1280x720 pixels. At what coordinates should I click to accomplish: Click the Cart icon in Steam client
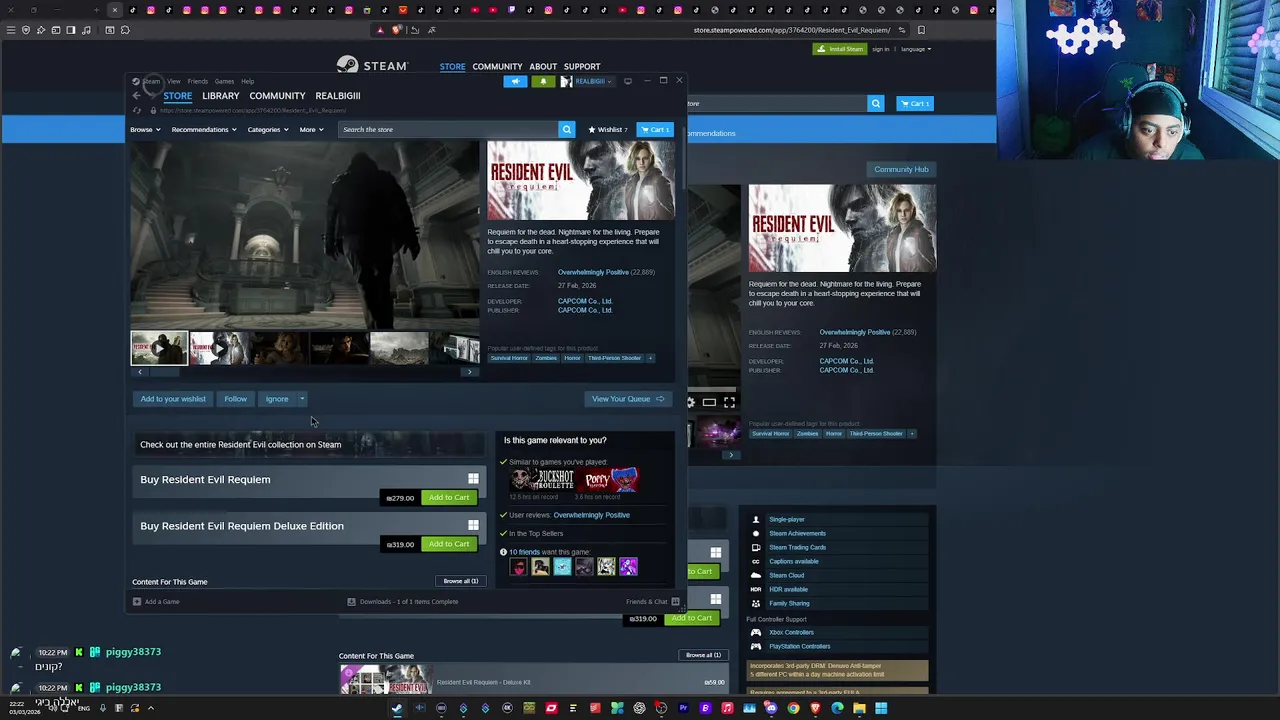pyautogui.click(x=656, y=129)
